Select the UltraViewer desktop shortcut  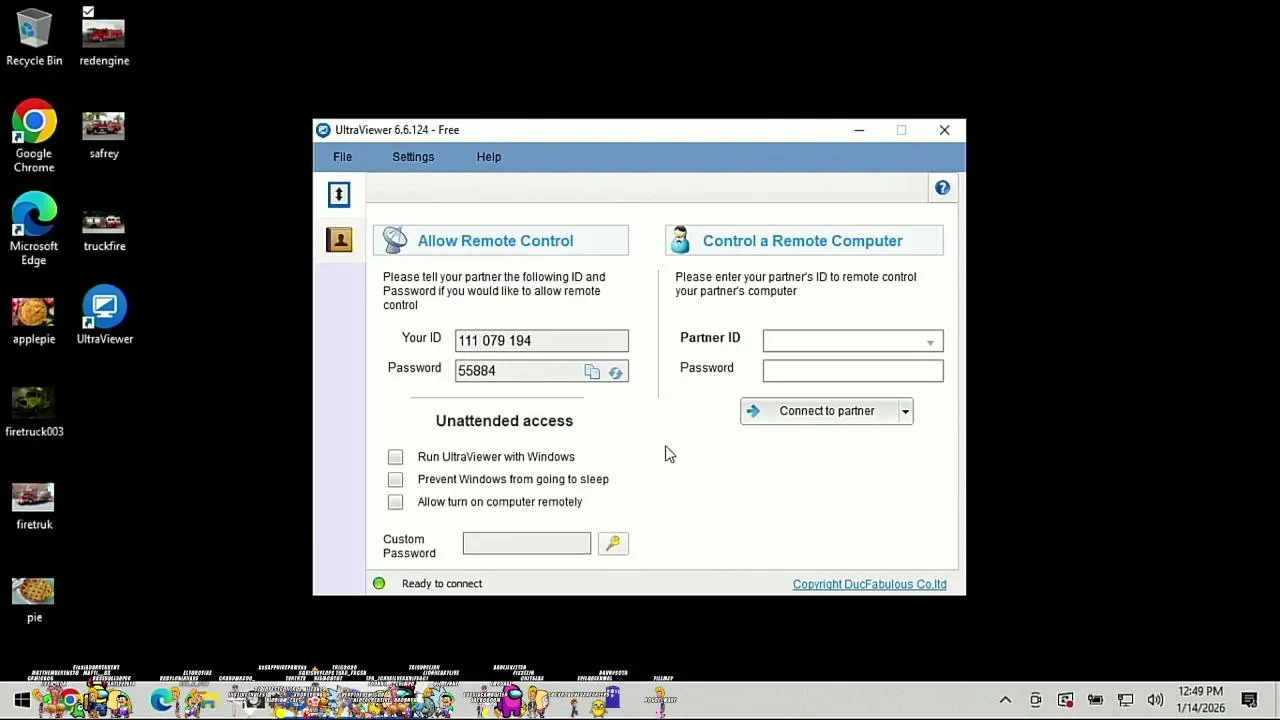point(104,316)
